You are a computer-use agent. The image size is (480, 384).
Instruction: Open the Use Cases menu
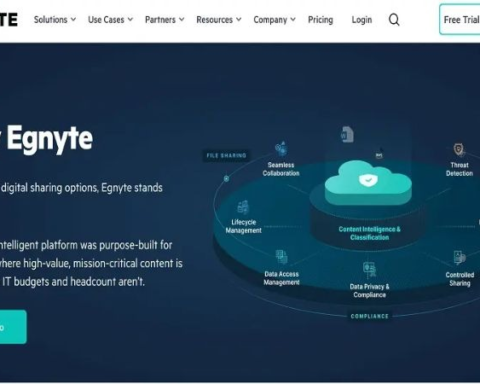pyautogui.click(x=110, y=20)
